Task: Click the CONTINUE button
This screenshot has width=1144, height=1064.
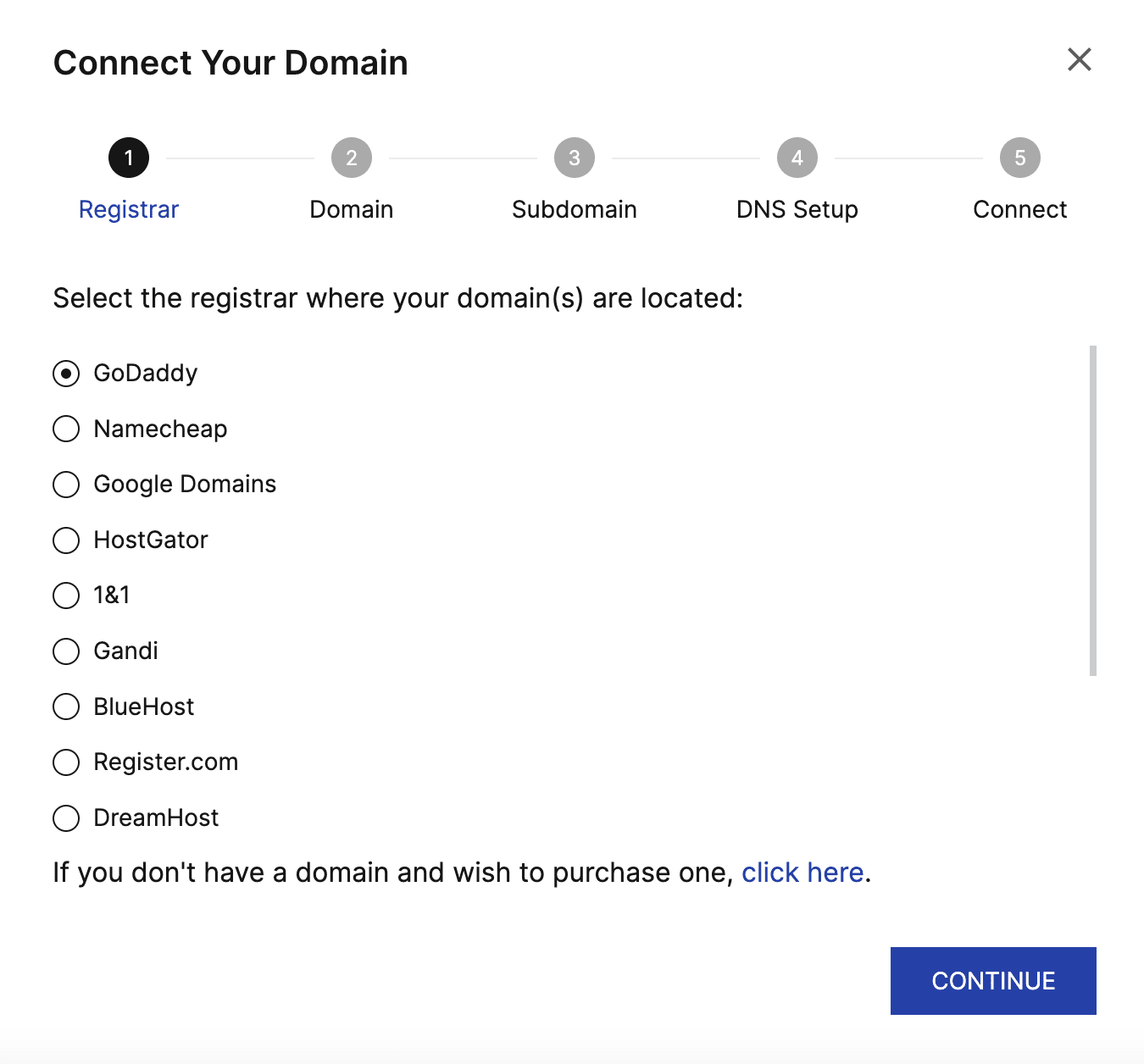Action: (x=993, y=981)
